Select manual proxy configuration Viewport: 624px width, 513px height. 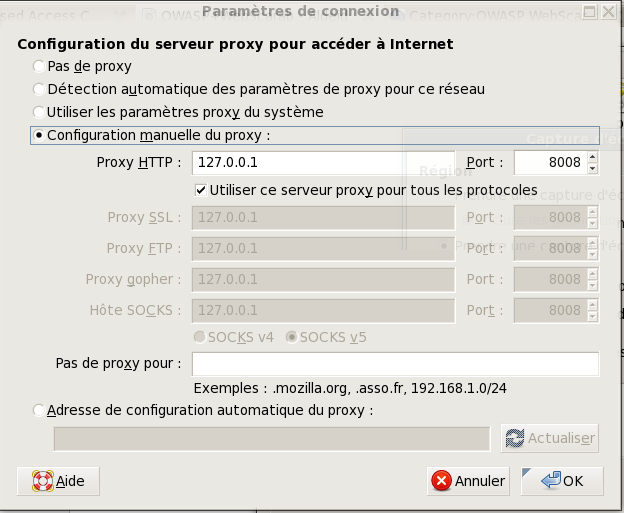pyautogui.click(x=39, y=135)
